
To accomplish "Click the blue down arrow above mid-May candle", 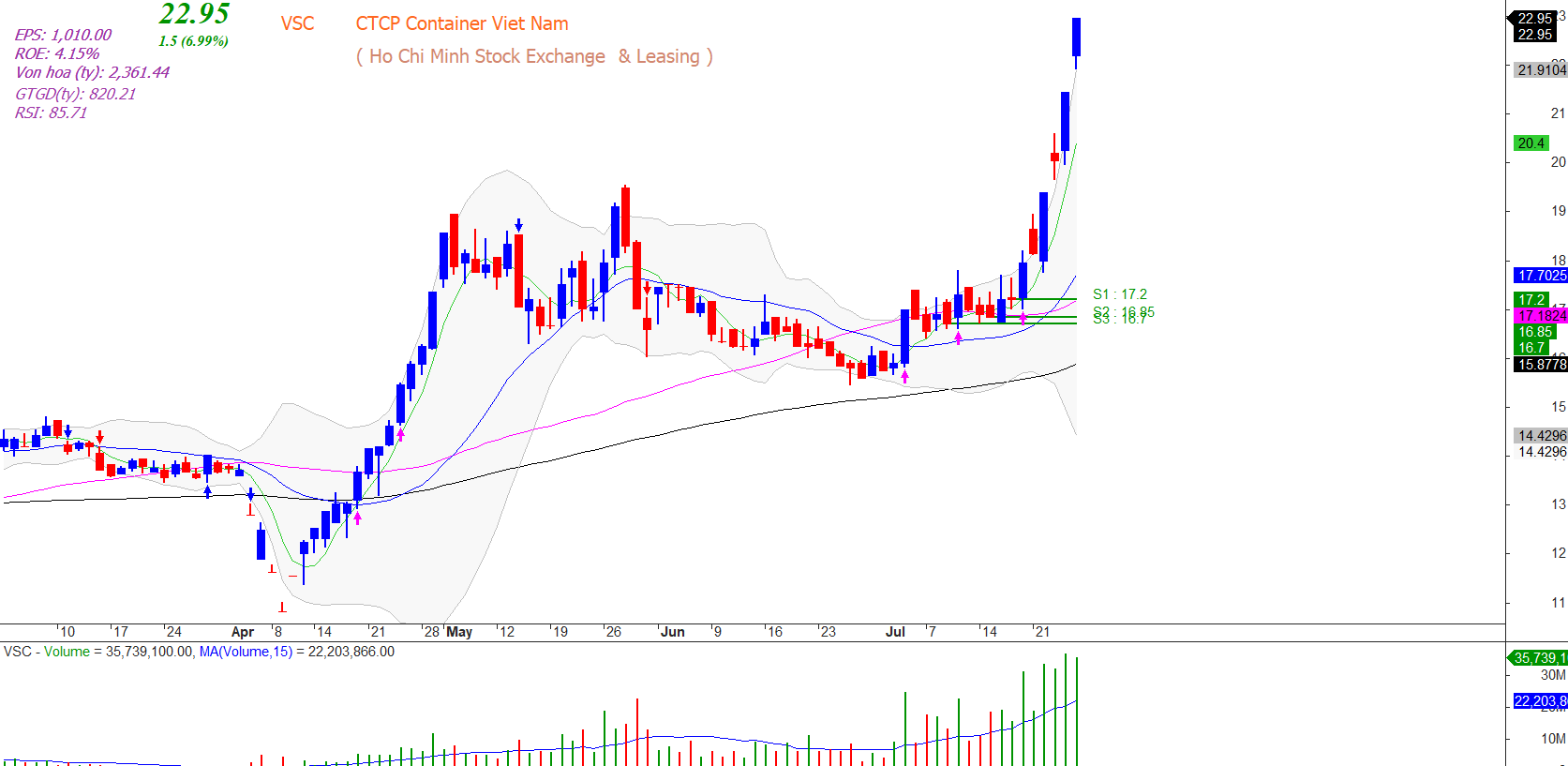I will pos(518,226).
